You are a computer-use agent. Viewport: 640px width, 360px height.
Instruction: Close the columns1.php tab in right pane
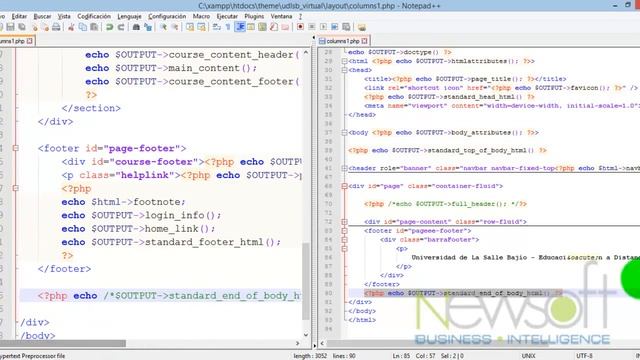364,41
